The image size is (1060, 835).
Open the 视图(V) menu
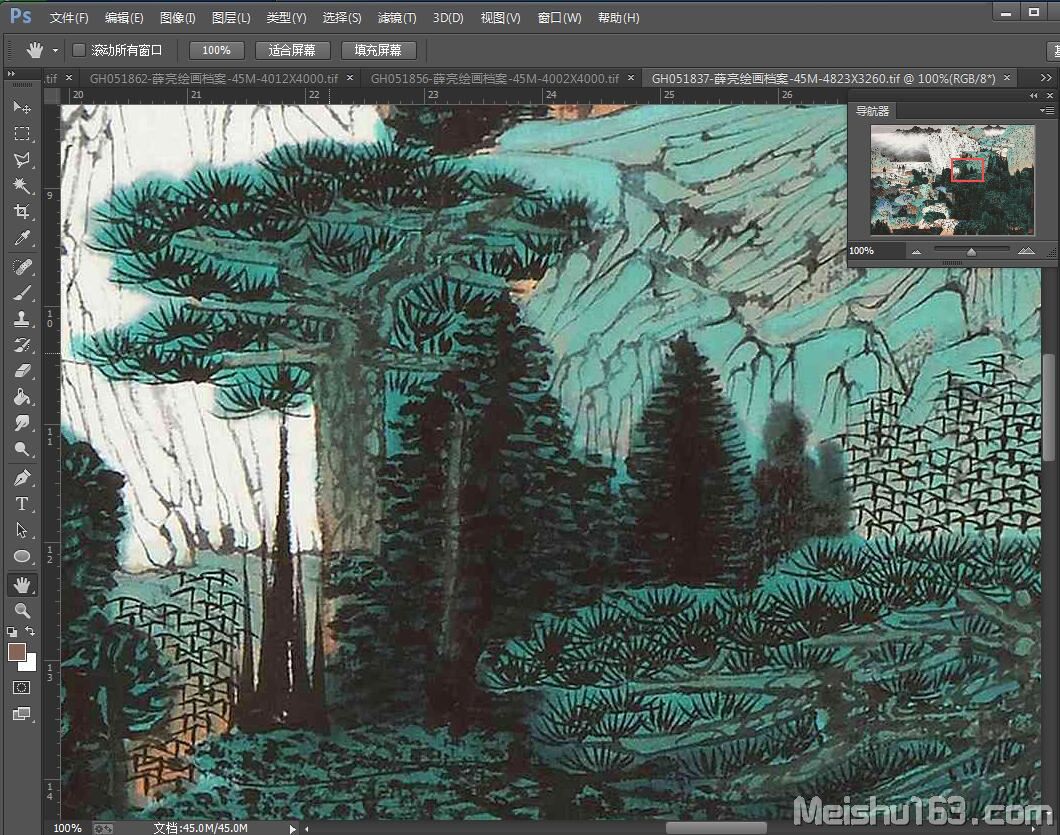500,18
